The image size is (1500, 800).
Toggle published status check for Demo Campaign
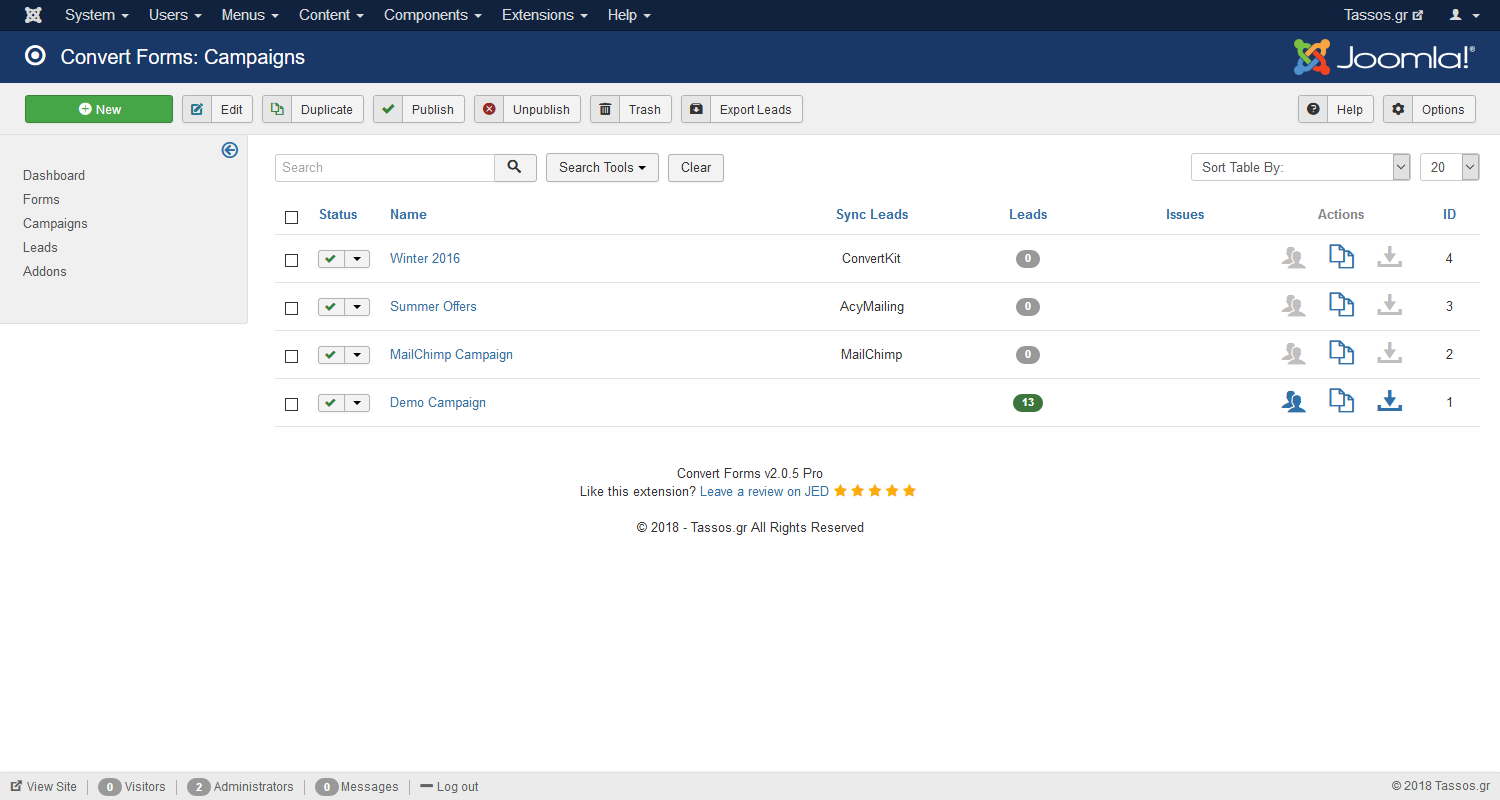[331, 403]
